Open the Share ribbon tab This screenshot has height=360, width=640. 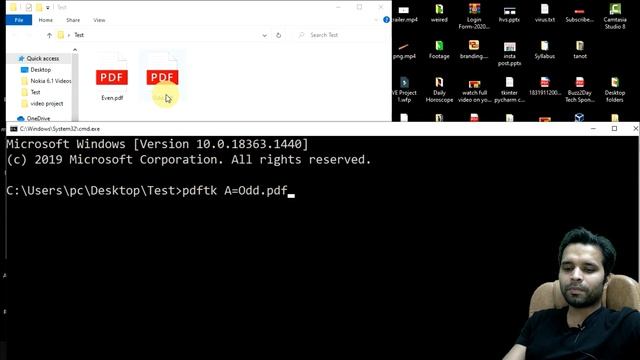tap(73, 20)
